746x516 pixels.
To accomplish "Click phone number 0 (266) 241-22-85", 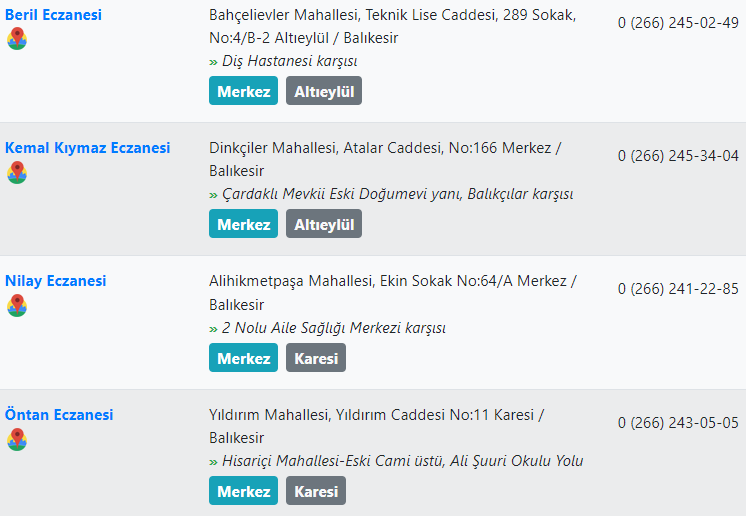I will click(678, 289).
